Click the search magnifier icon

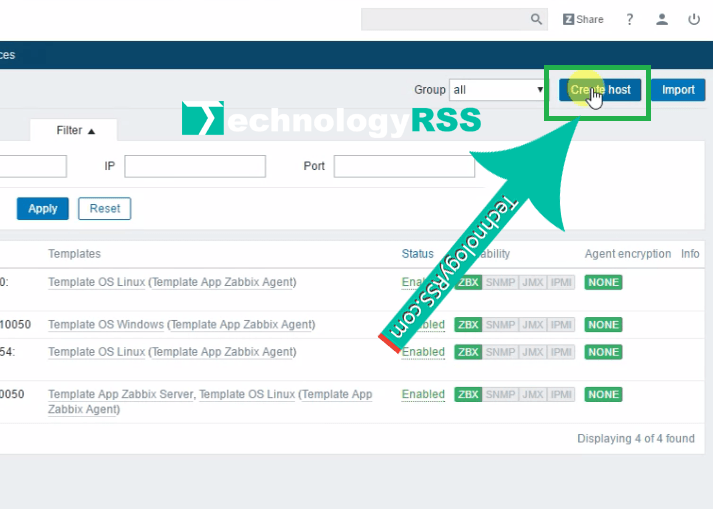(x=537, y=19)
